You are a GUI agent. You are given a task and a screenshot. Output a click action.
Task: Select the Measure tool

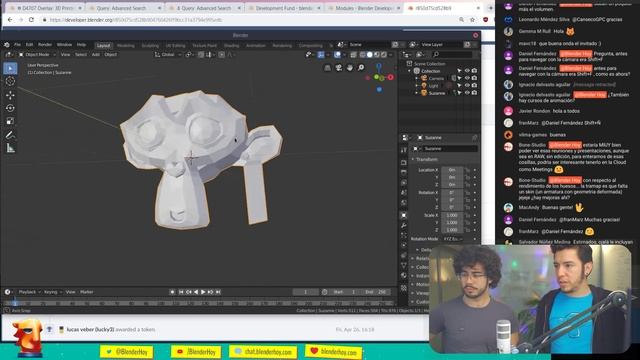[x=10, y=149]
